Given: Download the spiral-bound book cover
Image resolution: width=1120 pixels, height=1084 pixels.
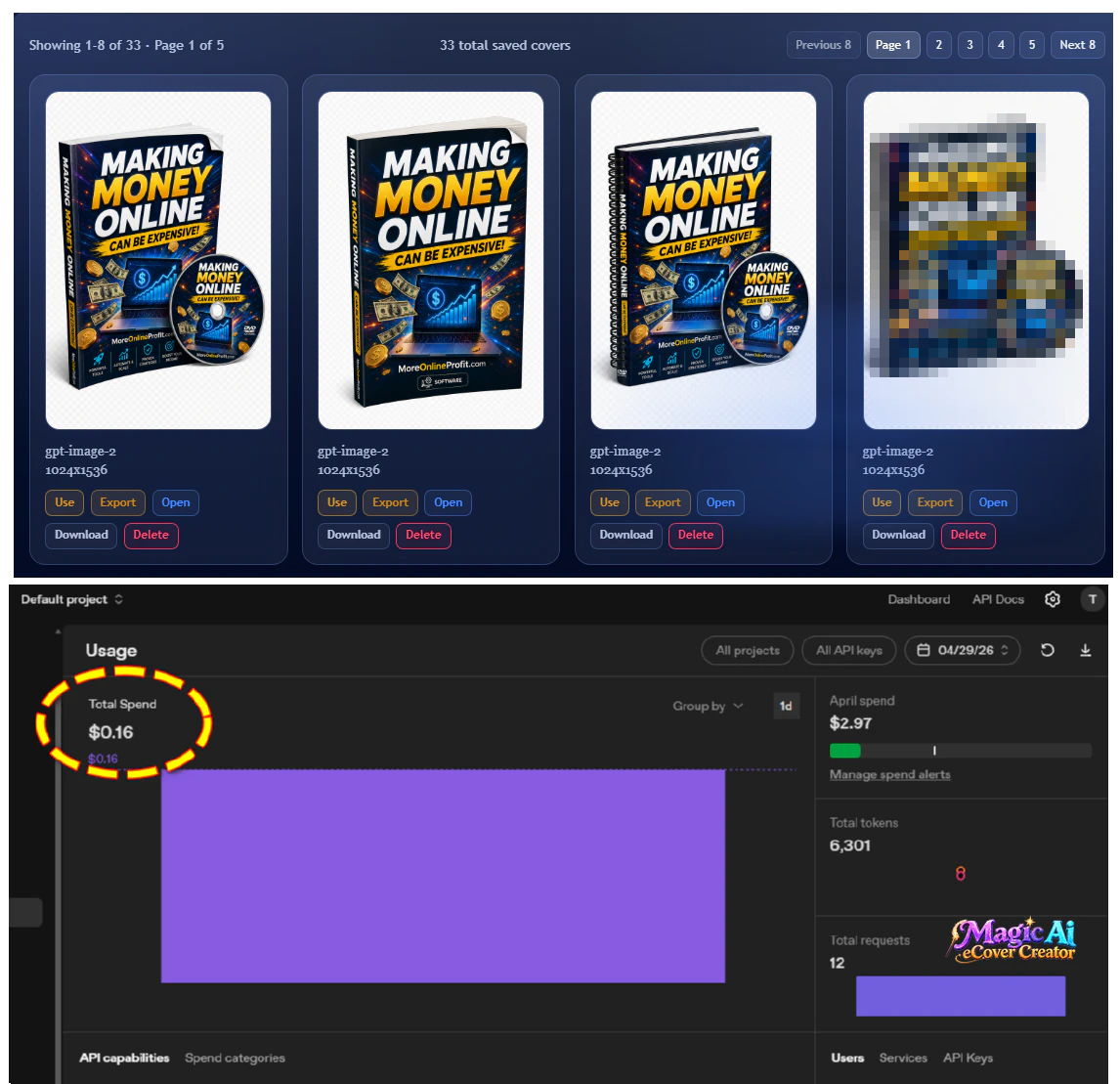Looking at the screenshot, I should pyautogui.click(x=626, y=536).
